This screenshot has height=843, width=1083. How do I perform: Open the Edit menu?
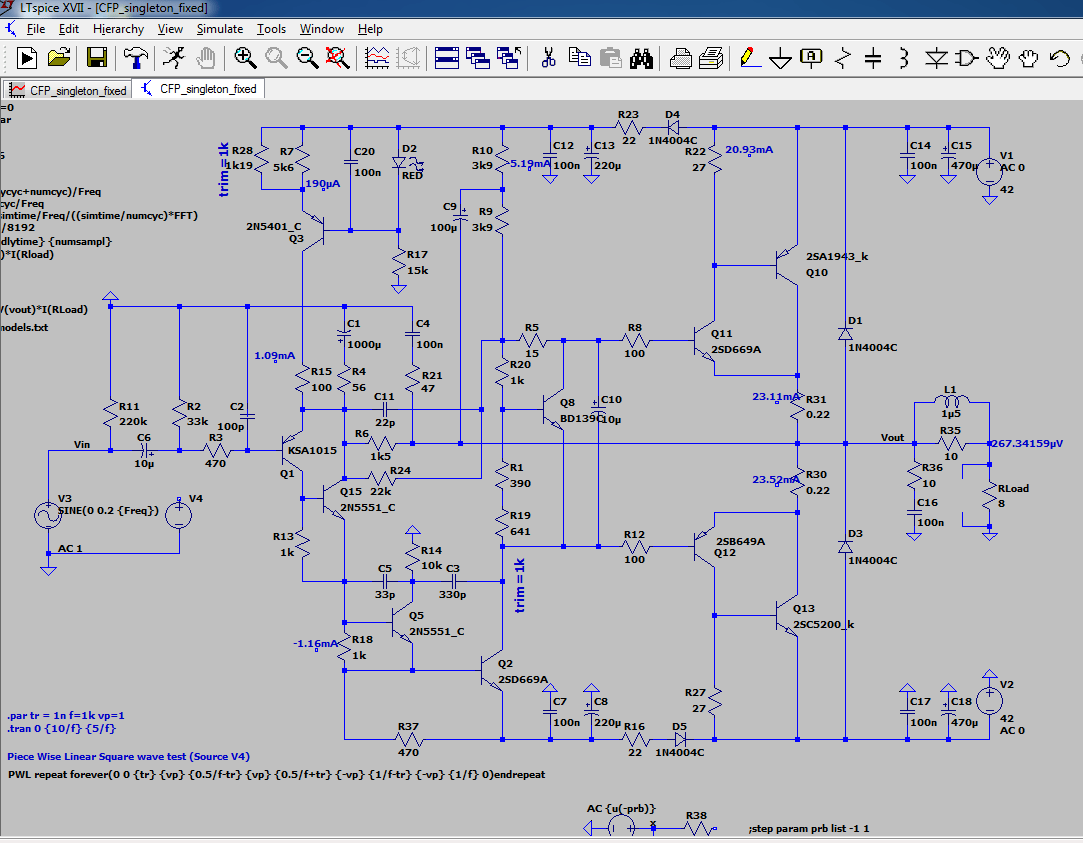tap(68, 29)
